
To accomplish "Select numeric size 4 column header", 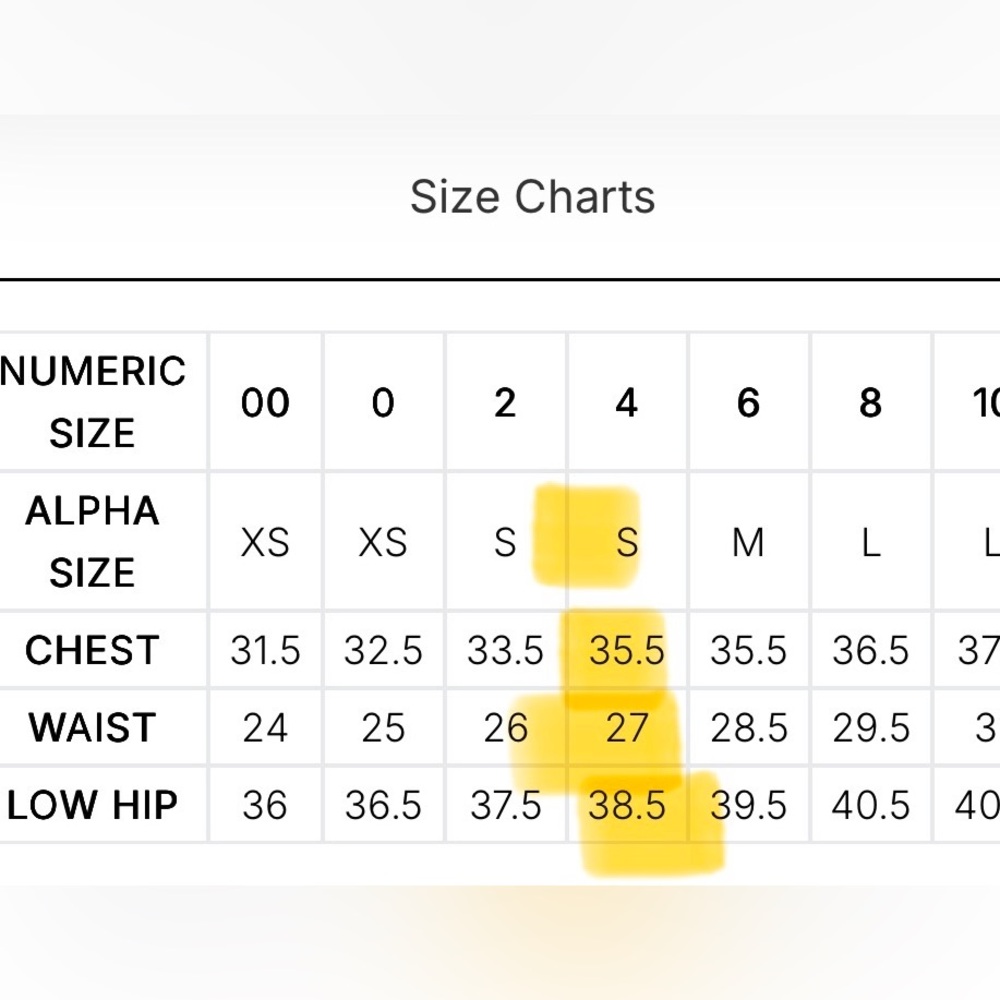I will (626, 402).
